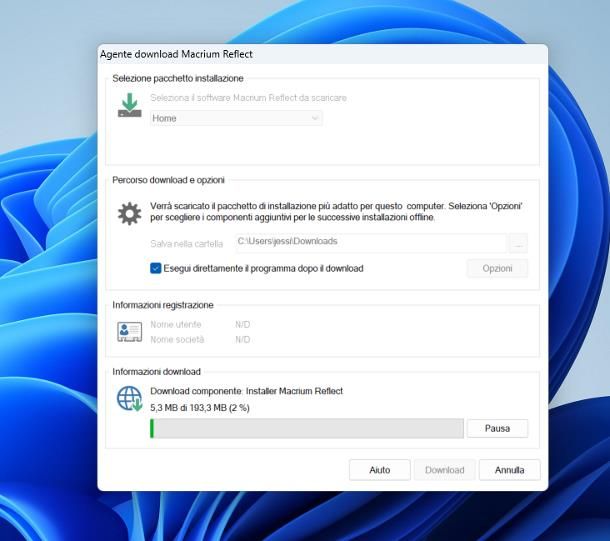Click the 'Nome utente' label
The image size is (610, 541).
pos(176,324)
